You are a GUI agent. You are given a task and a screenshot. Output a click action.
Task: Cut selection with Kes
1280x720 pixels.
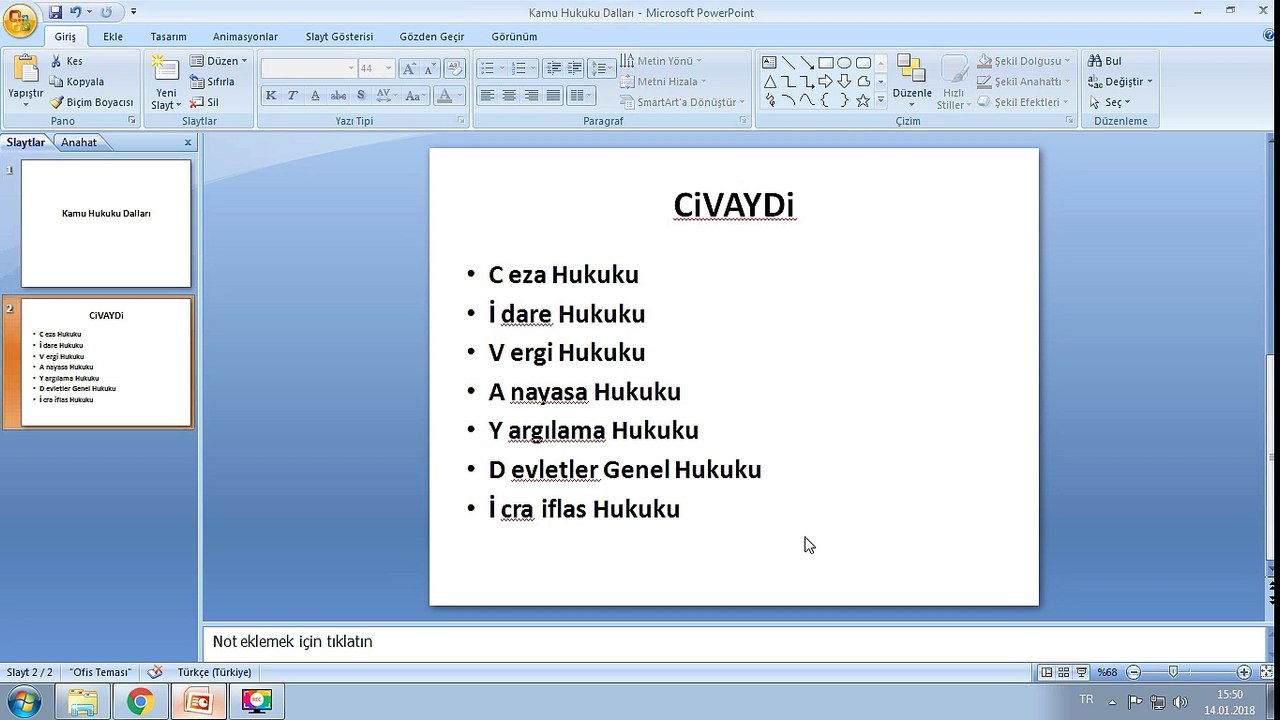[x=67, y=61]
